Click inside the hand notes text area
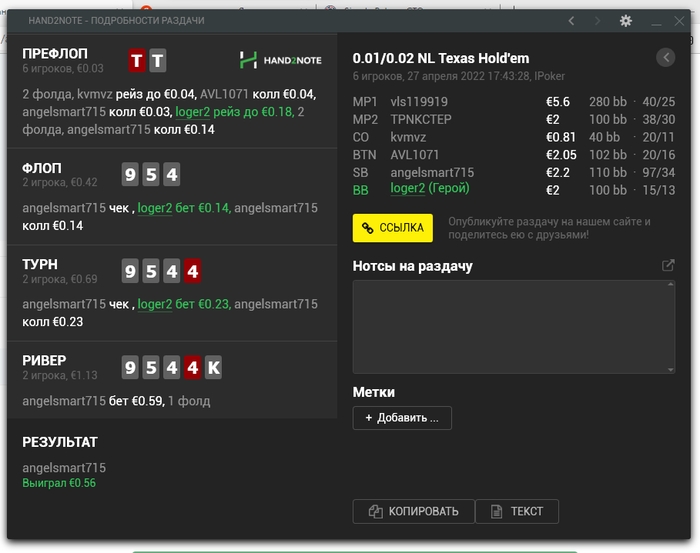 coord(513,326)
